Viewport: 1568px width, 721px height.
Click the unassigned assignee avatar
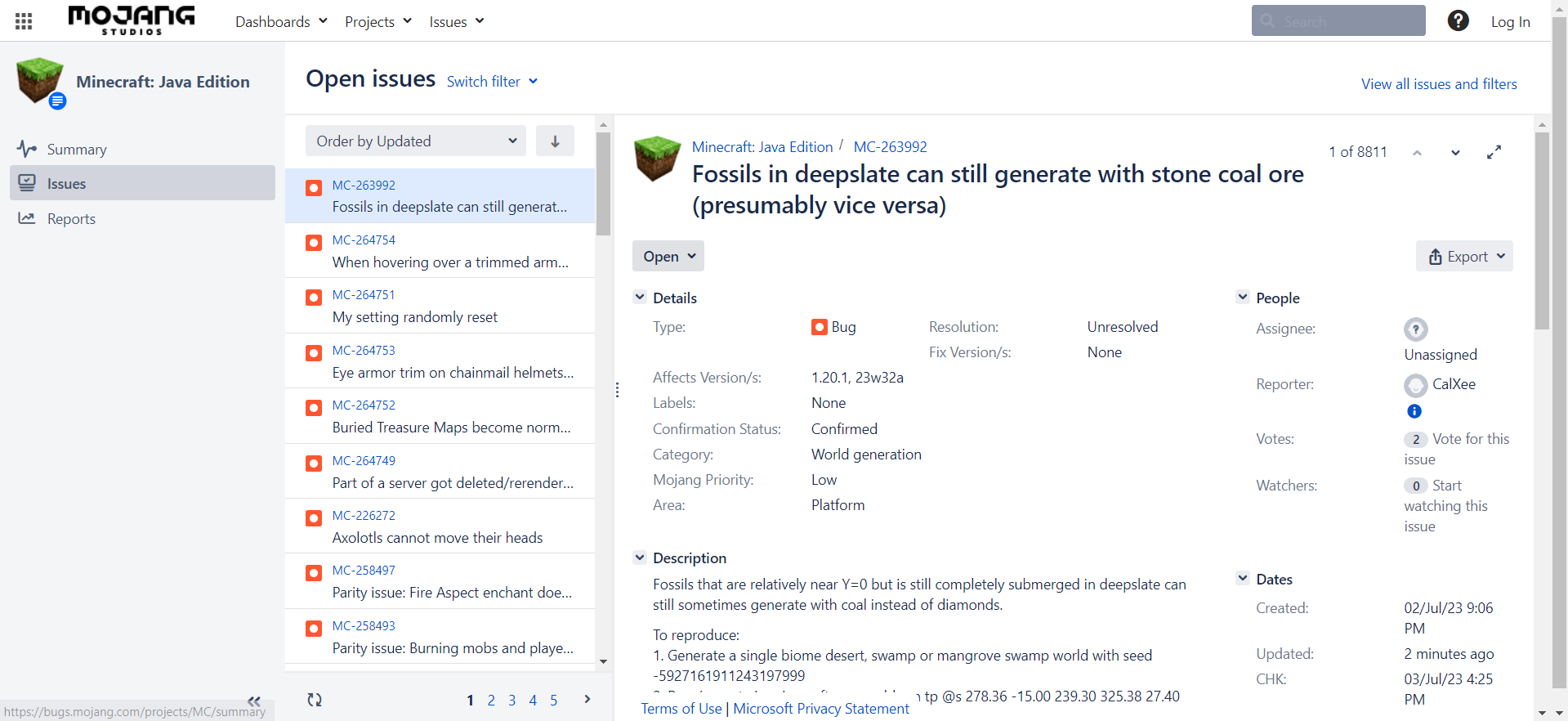point(1416,329)
